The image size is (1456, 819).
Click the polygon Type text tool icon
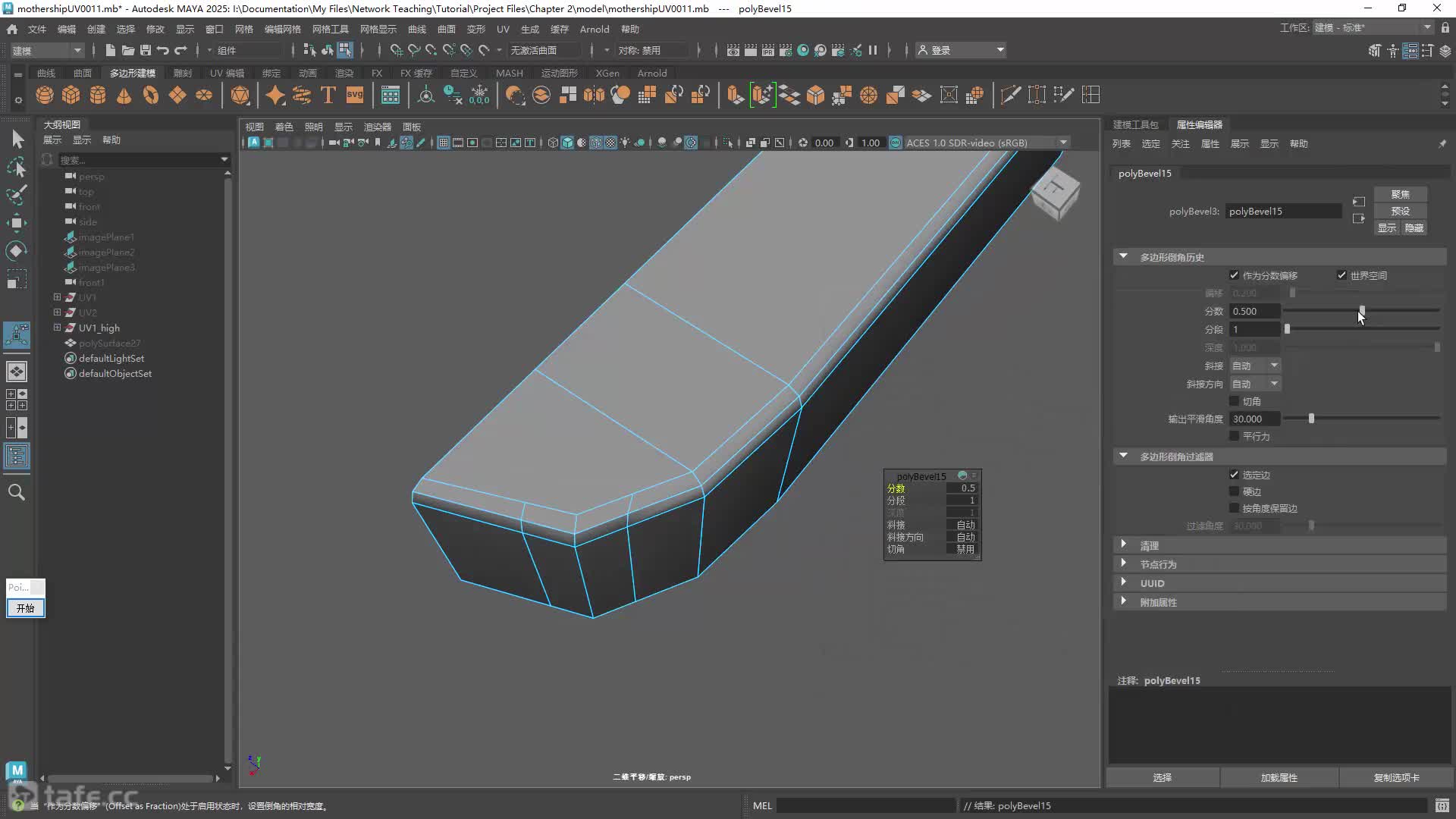click(x=328, y=95)
